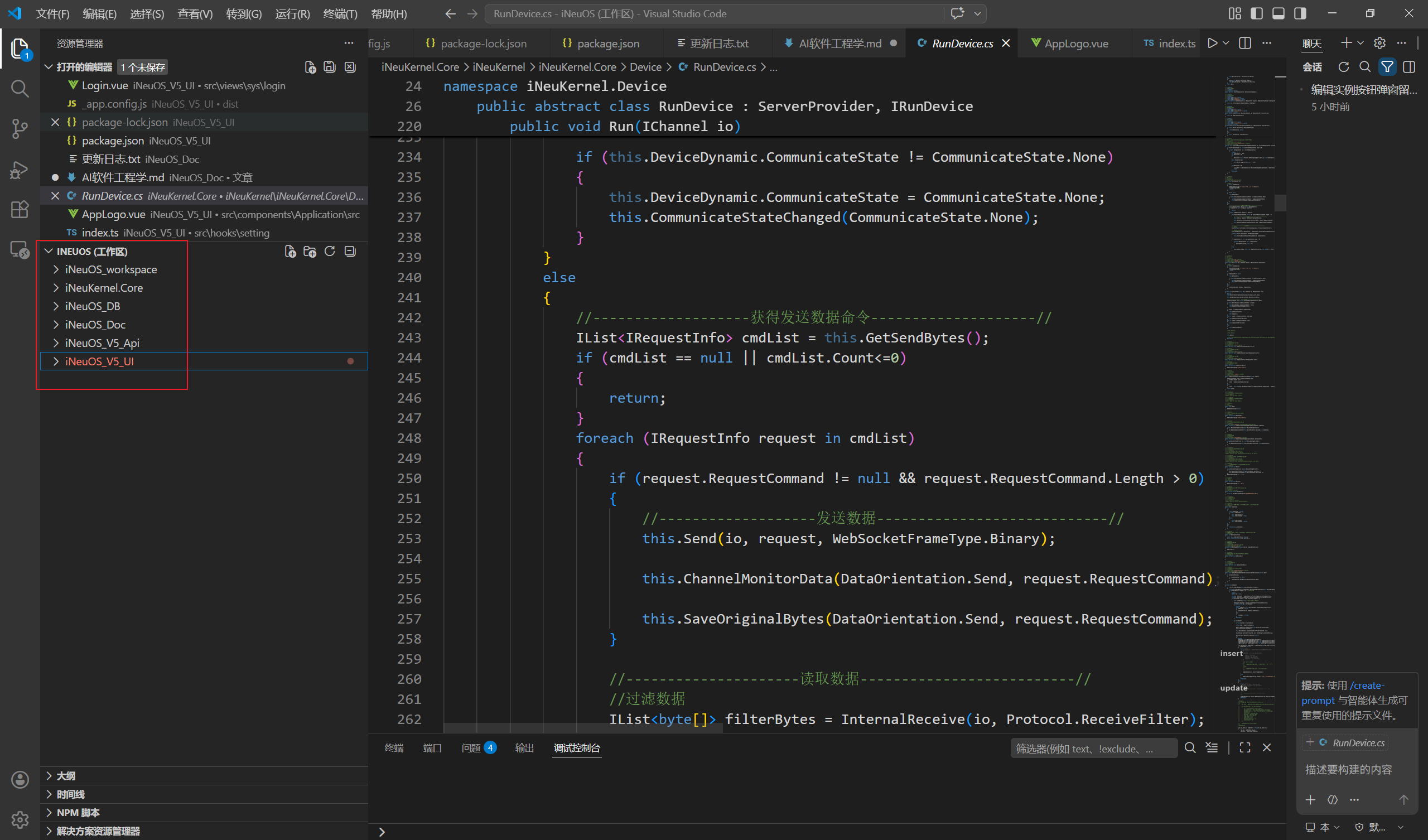The width and height of the screenshot is (1428, 840).
Task: Open package.json in open editors list
Action: (113, 141)
